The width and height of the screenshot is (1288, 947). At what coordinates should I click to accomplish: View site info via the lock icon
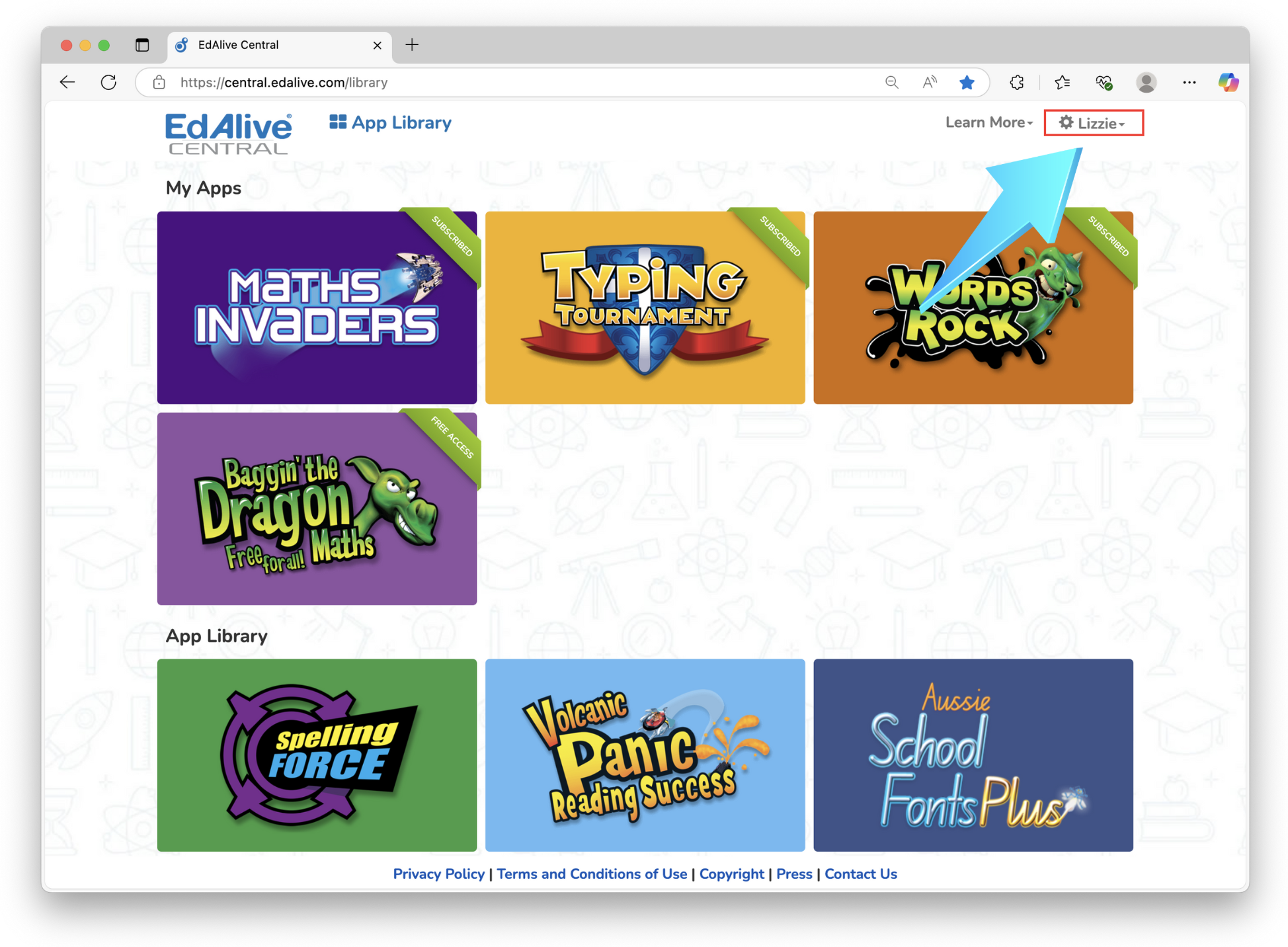tap(159, 82)
